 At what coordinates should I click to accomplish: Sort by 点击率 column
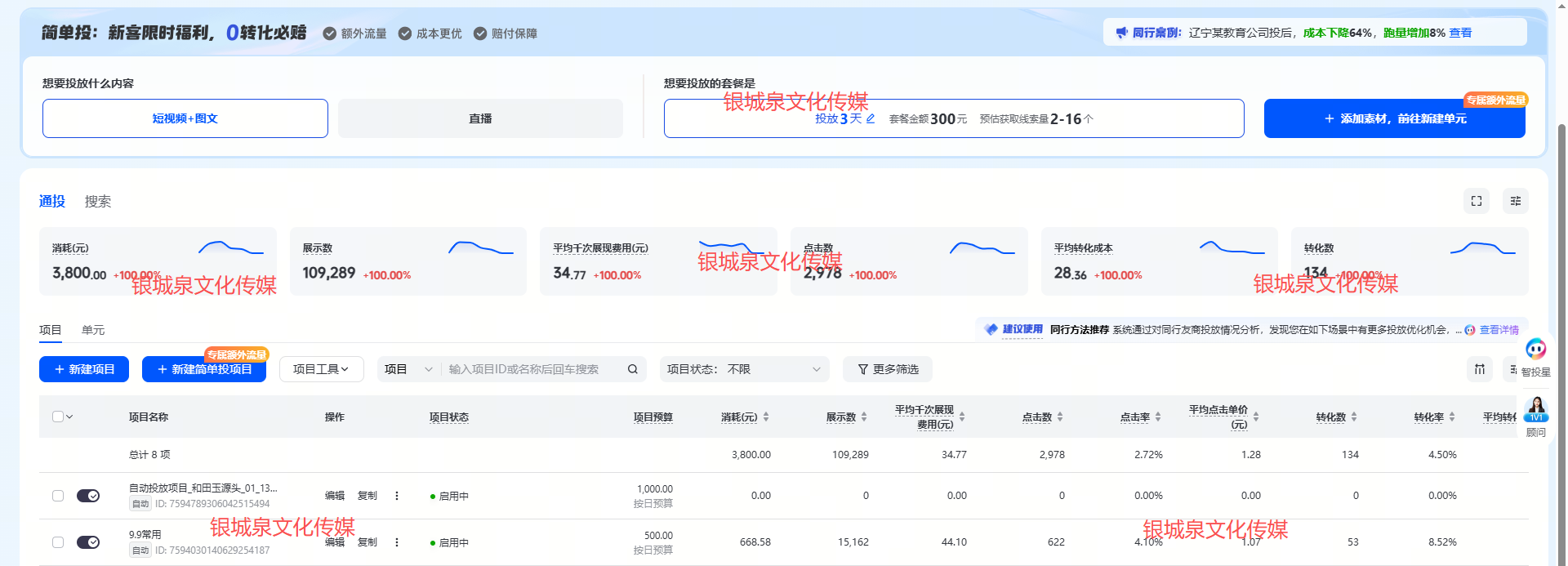click(x=1158, y=417)
